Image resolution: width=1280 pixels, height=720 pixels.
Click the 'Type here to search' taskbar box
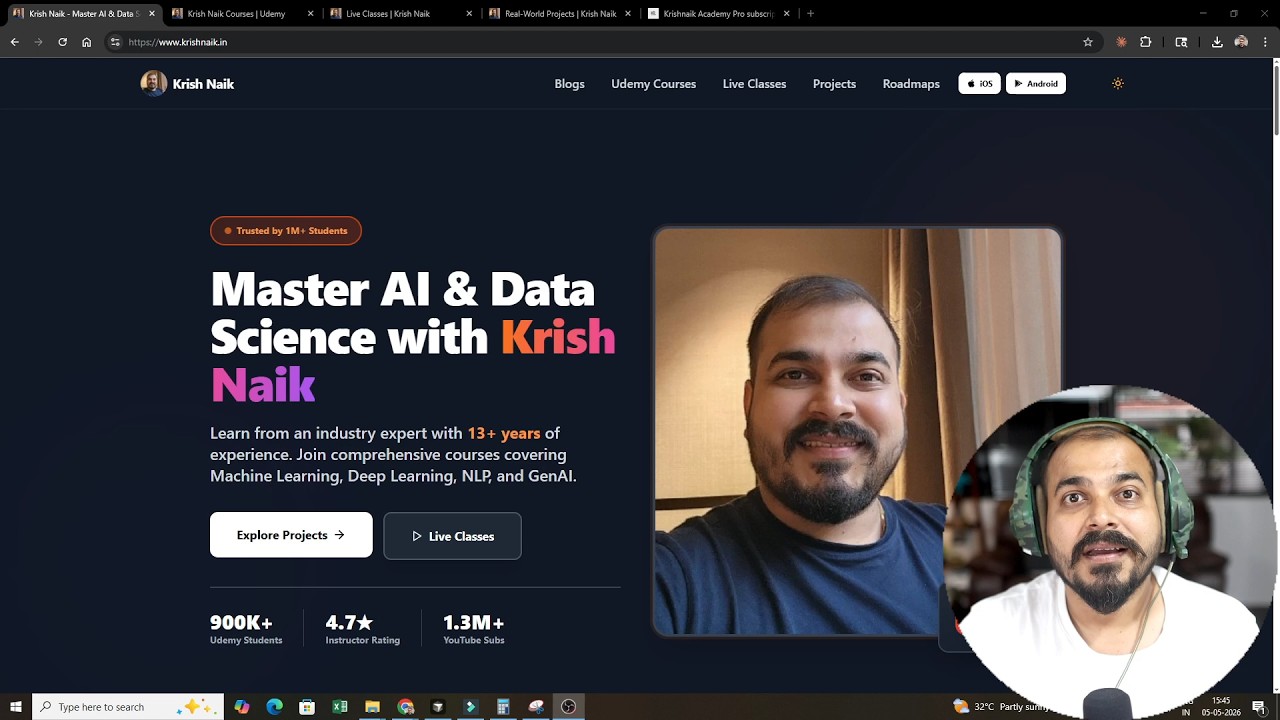pos(128,707)
